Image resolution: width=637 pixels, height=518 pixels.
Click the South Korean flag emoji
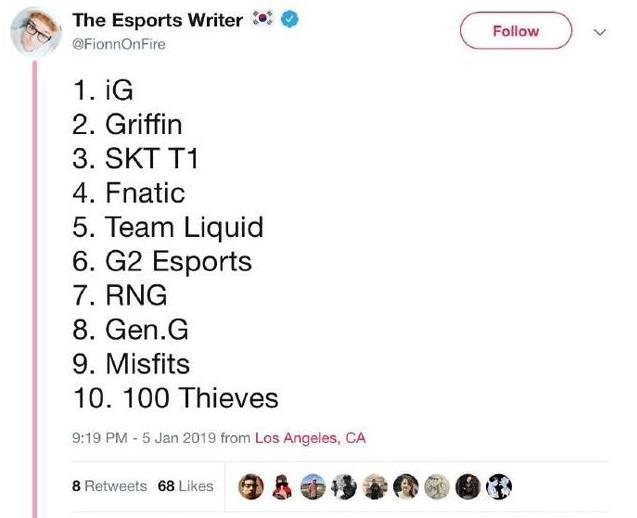point(262,19)
